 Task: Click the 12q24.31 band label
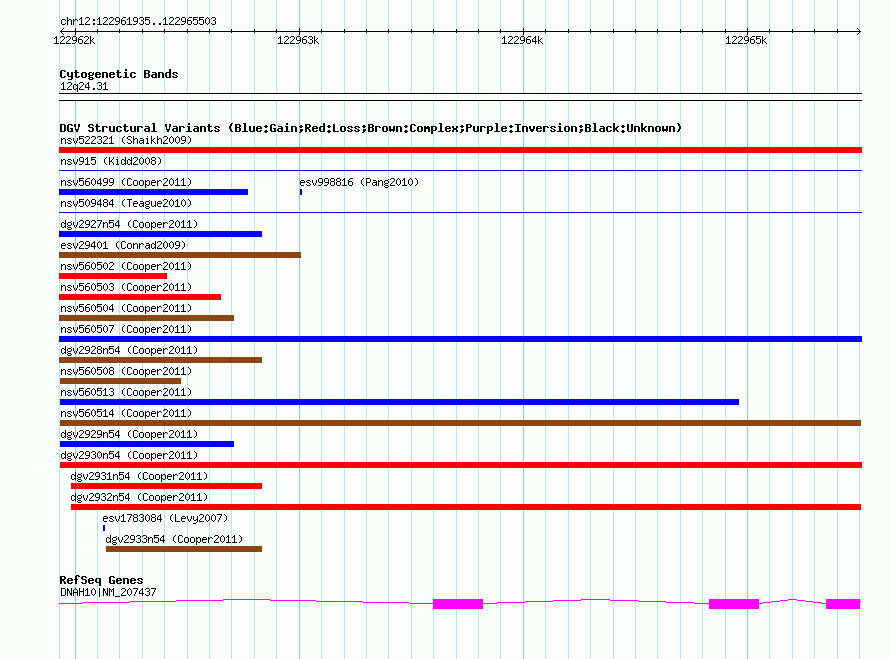click(84, 86)
